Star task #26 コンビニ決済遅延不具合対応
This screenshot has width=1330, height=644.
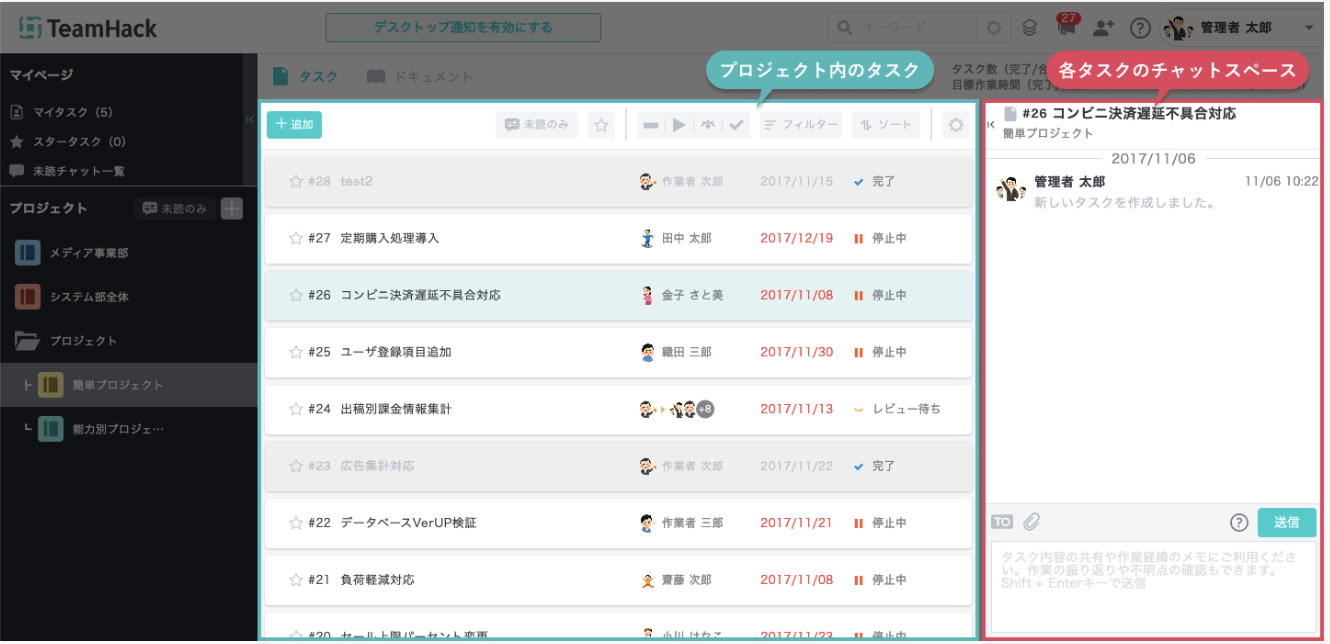click(295, 295)
